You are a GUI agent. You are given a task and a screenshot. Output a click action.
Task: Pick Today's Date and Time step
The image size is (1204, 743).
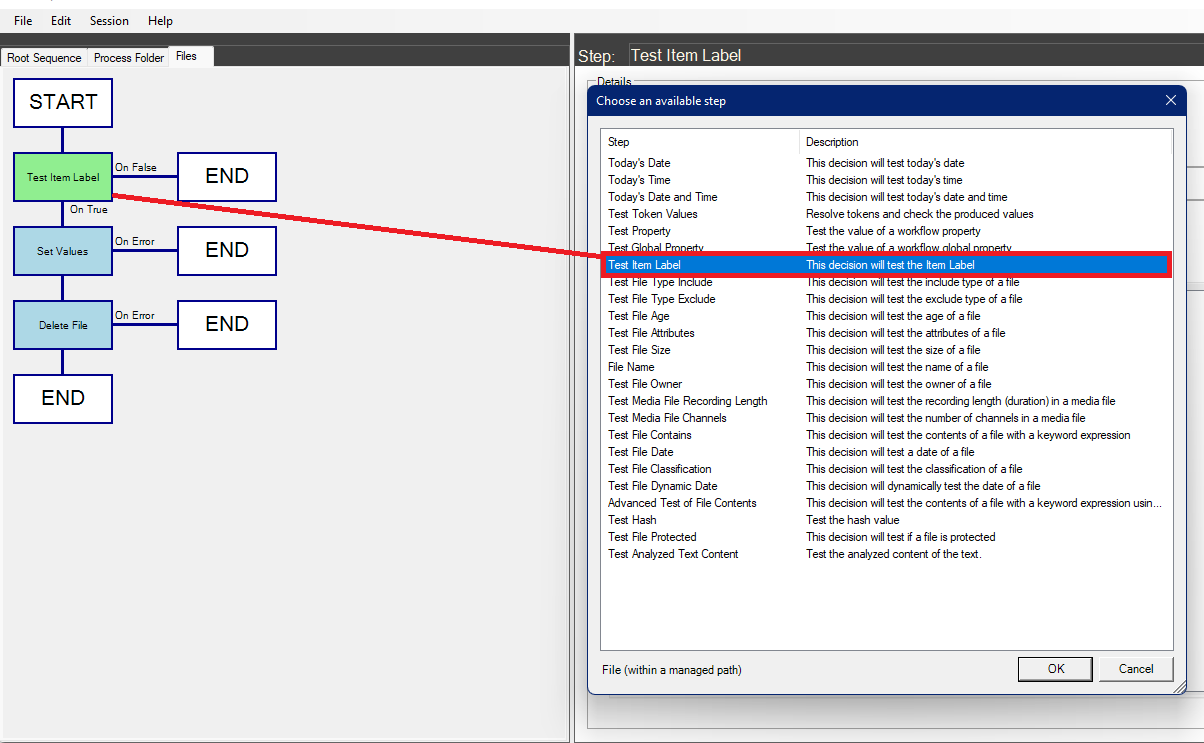tap(662, 197)
